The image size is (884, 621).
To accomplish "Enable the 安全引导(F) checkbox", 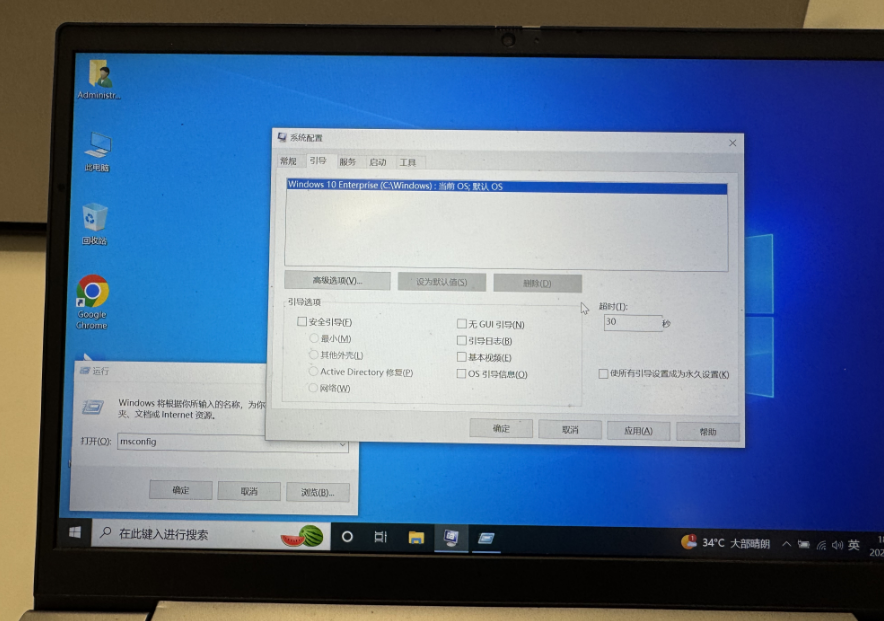I will click(302, 322).
